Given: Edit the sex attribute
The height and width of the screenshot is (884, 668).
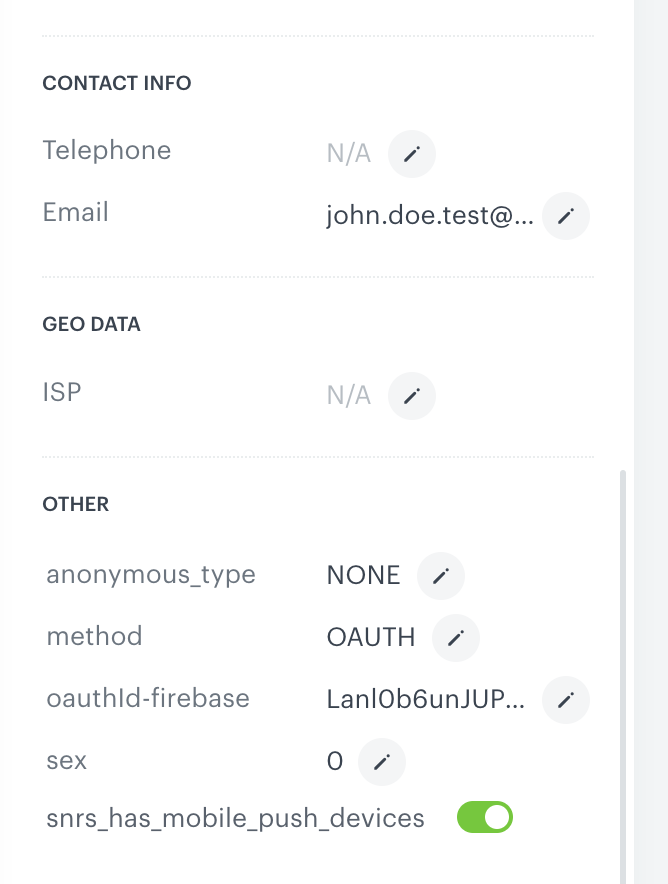Looking at the screenshot, I should coord(381,761).
